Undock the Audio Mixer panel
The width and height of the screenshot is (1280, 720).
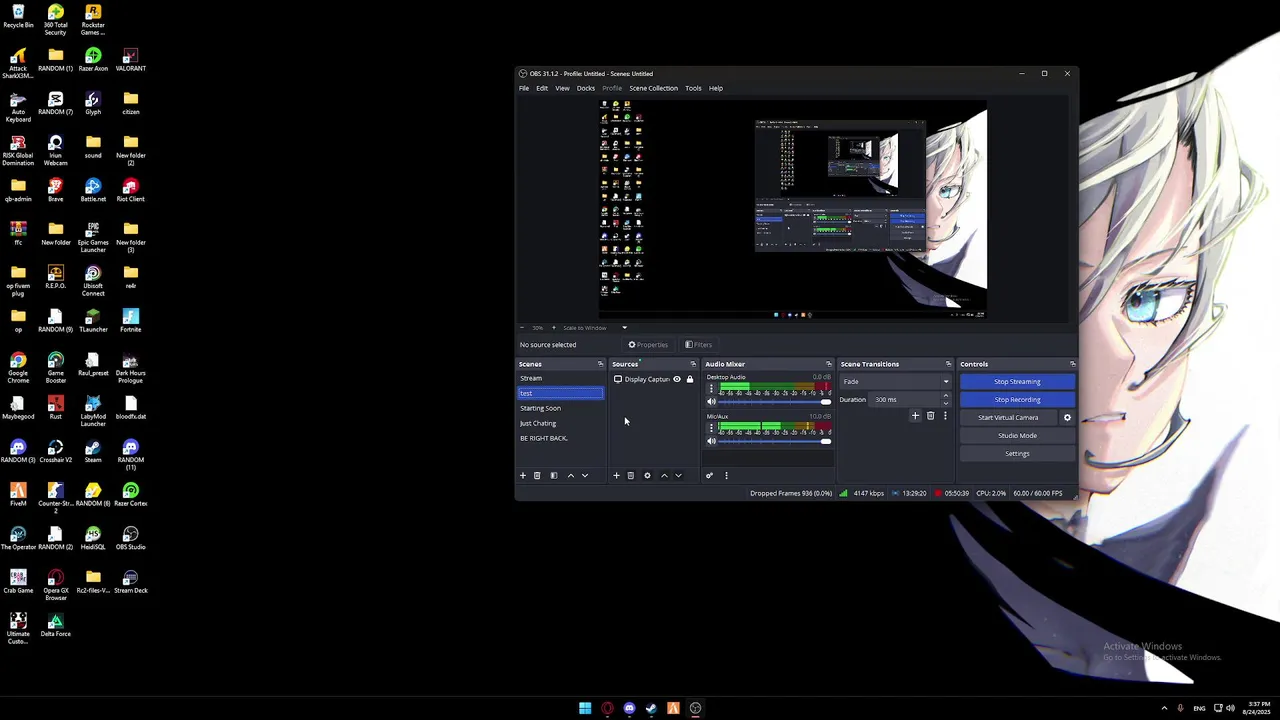click(x=828, y=364)
